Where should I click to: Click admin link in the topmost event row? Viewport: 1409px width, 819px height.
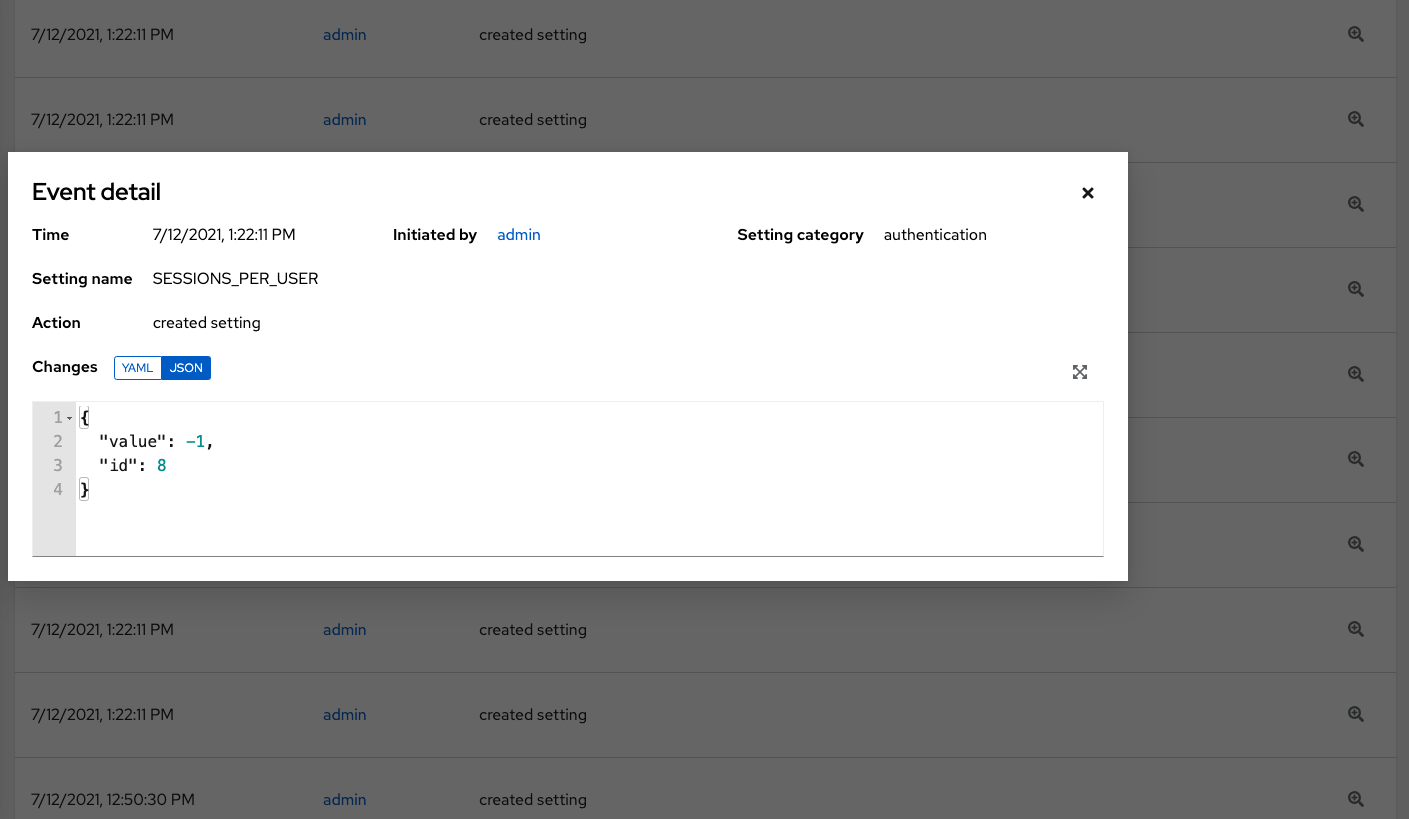click(344, 35)
